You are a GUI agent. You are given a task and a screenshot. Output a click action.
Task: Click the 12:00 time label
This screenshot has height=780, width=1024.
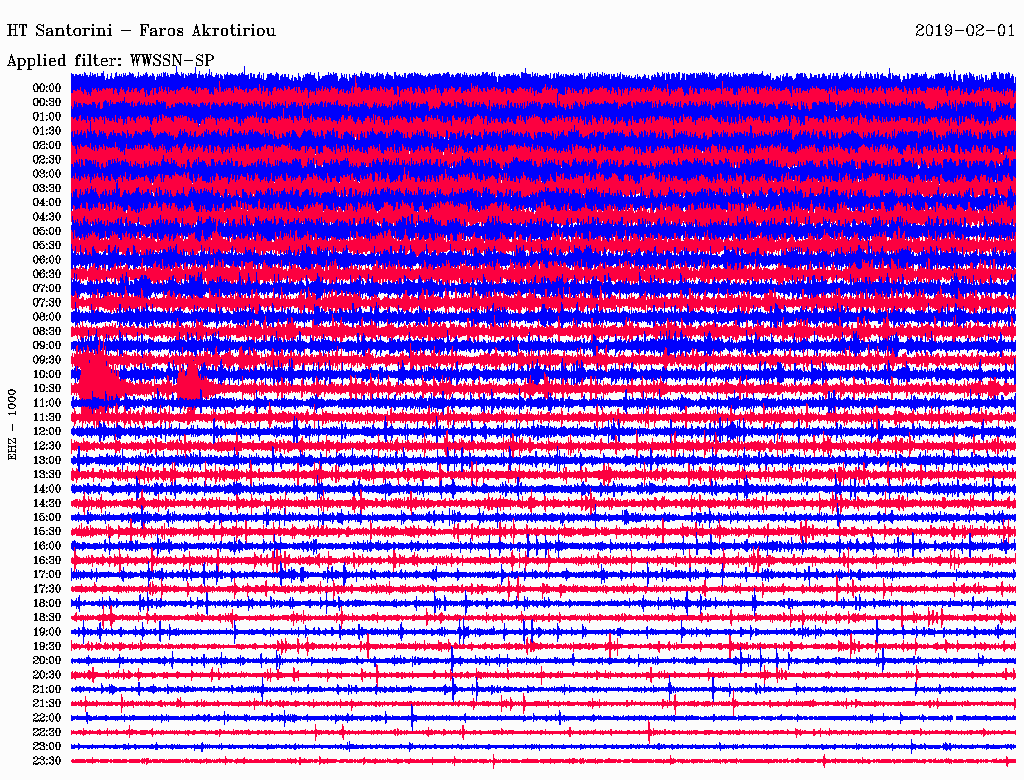click(x=47, y=432)
